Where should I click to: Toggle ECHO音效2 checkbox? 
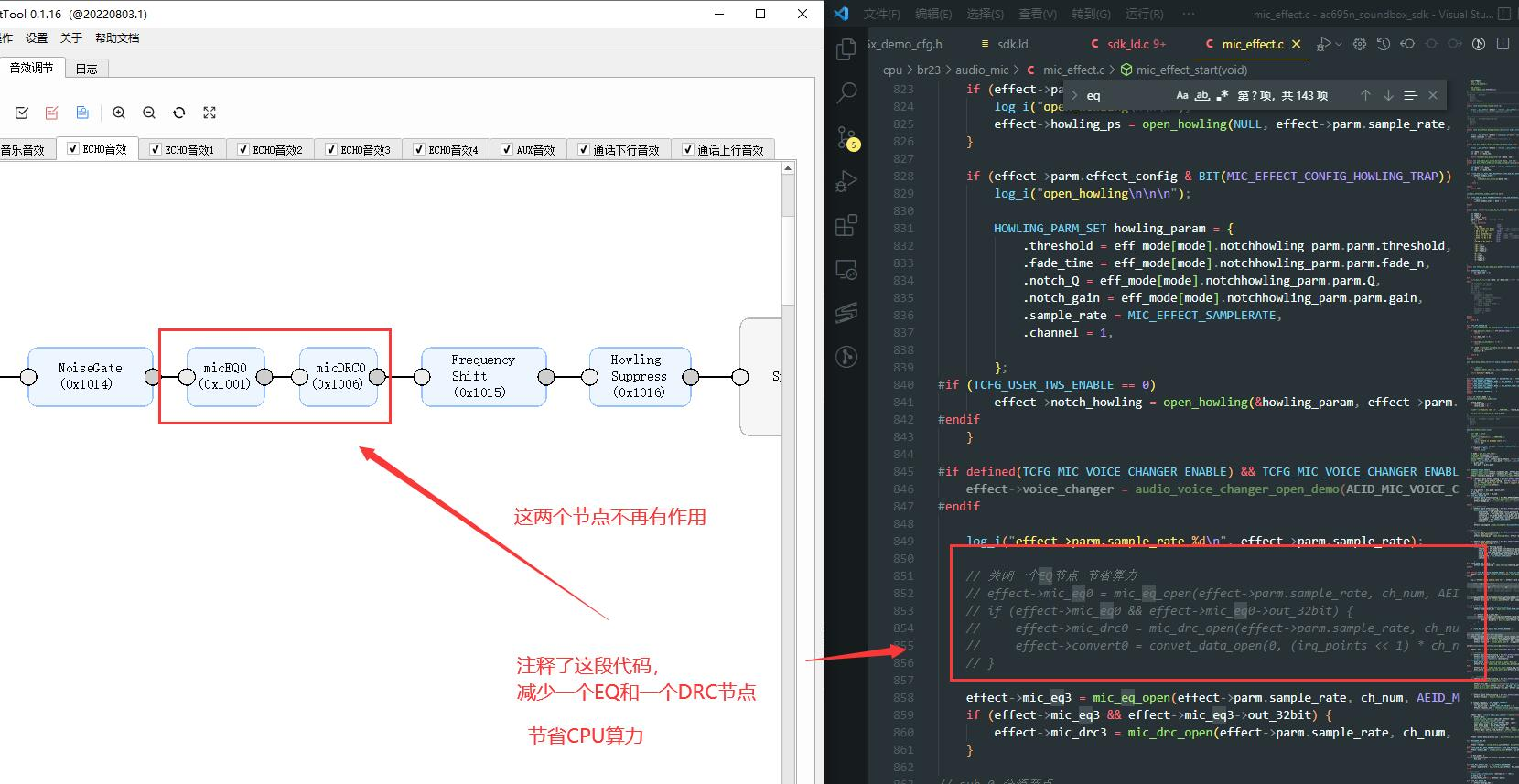point(243,149)
